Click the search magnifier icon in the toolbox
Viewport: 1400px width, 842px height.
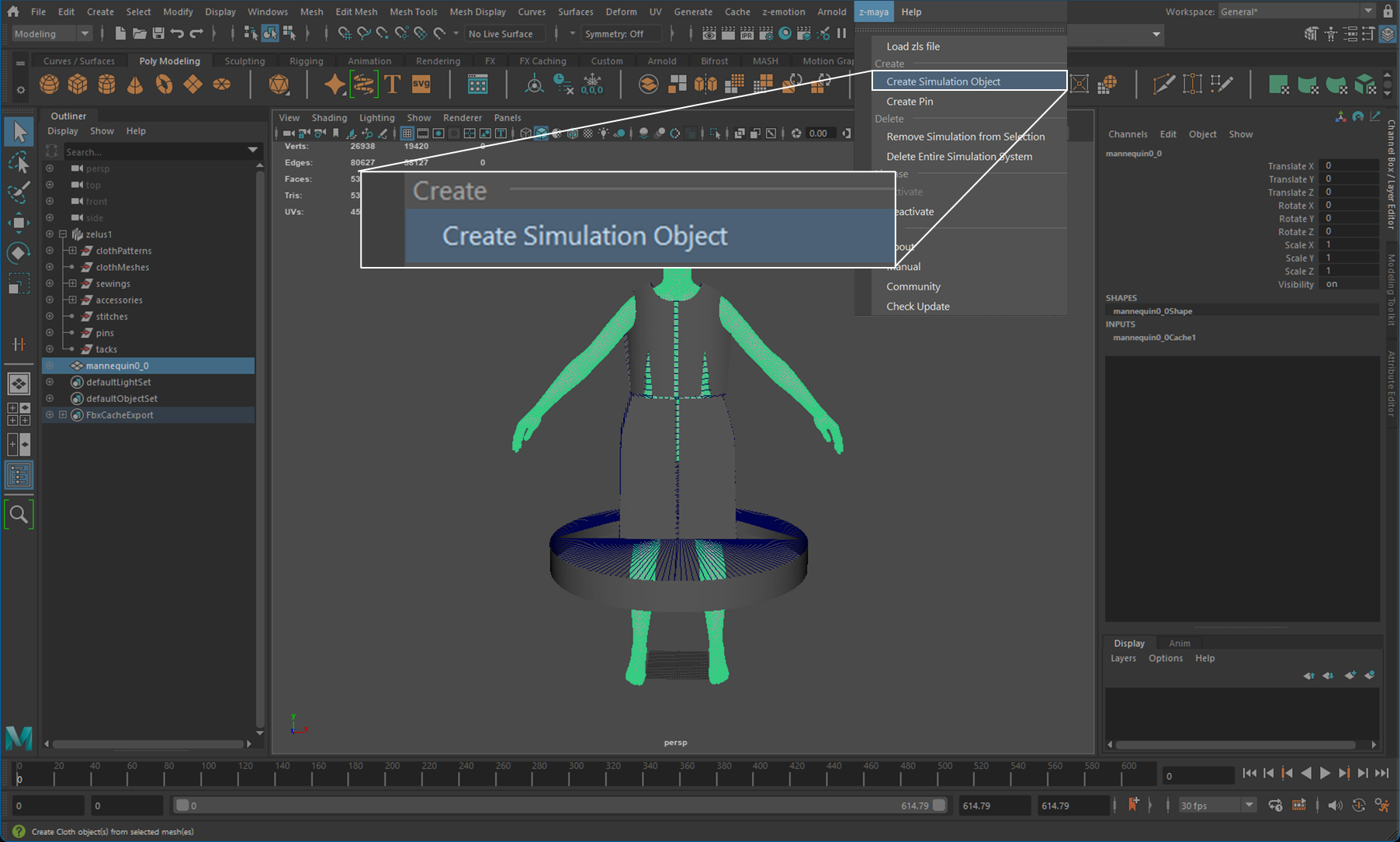[19, 515]
